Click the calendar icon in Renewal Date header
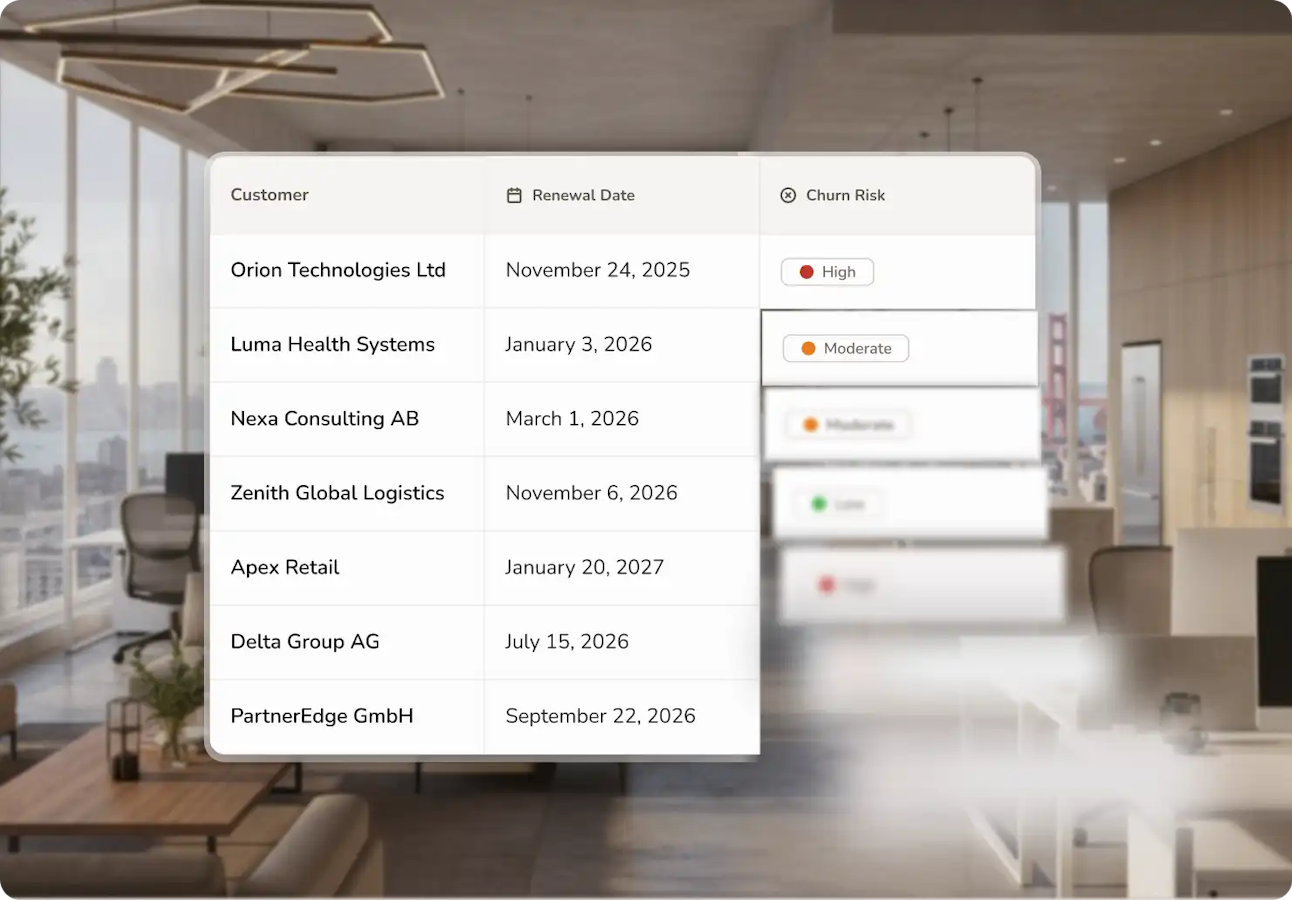This screenshot has width=1292, height=900. pos(514,196)
